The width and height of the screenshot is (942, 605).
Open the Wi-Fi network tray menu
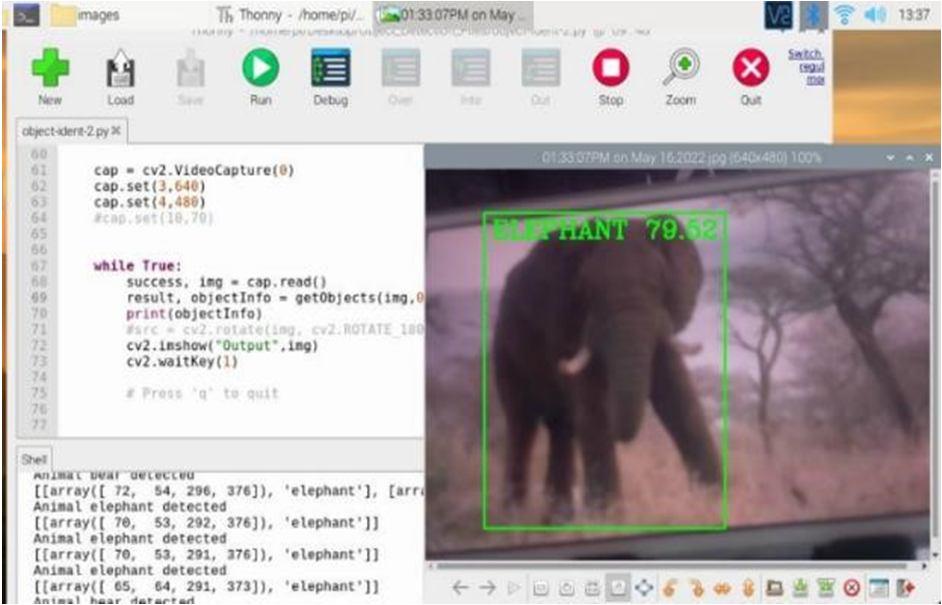click(x=844, y=14)
